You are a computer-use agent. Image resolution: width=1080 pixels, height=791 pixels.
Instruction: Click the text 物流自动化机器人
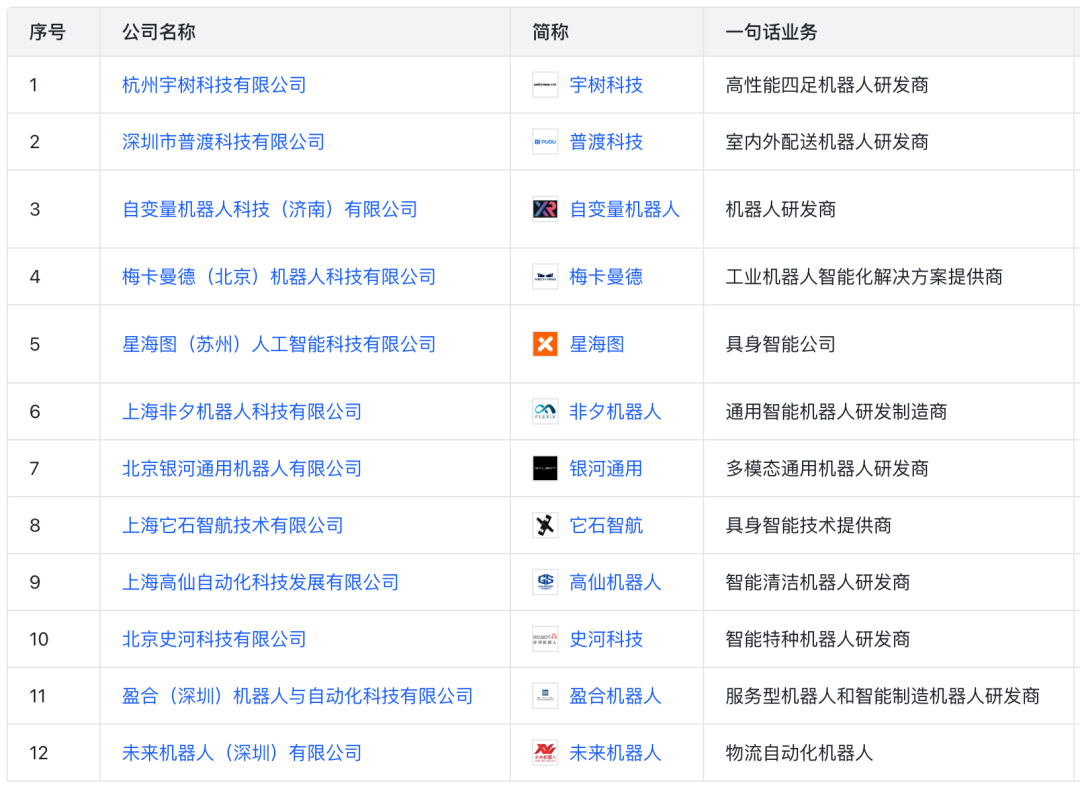point(800,753)
